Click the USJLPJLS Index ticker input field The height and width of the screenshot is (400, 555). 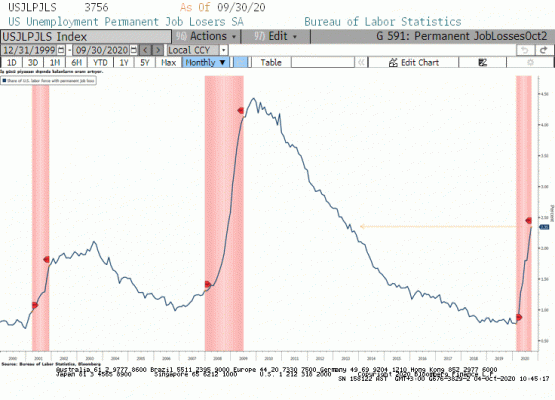(86, 36)
